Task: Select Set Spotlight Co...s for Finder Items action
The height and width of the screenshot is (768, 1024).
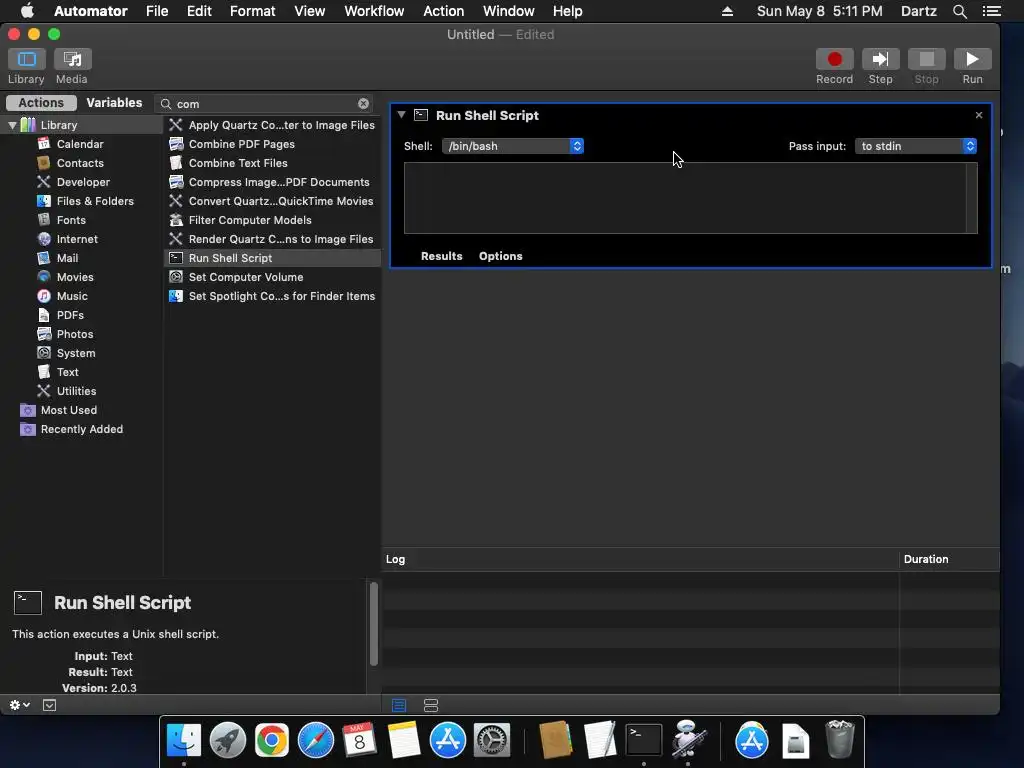Action: click(x=272, y=296)
